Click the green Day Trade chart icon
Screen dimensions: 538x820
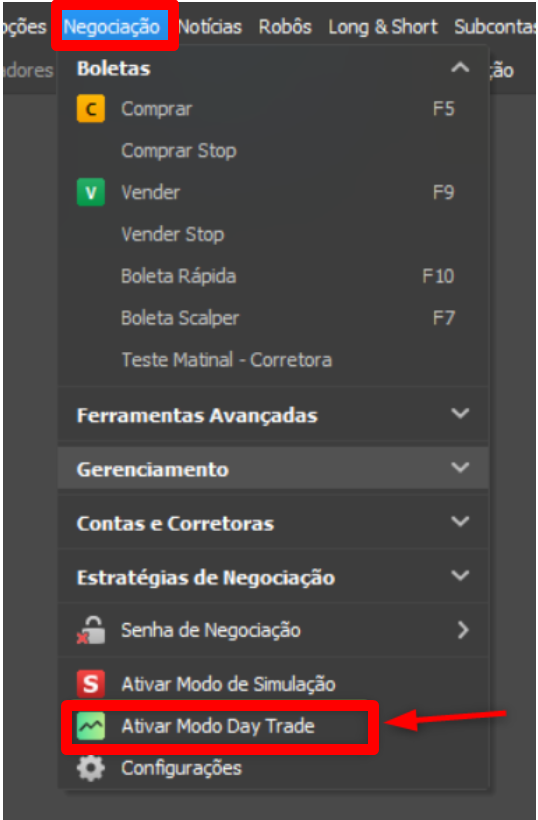pos(90,726)
